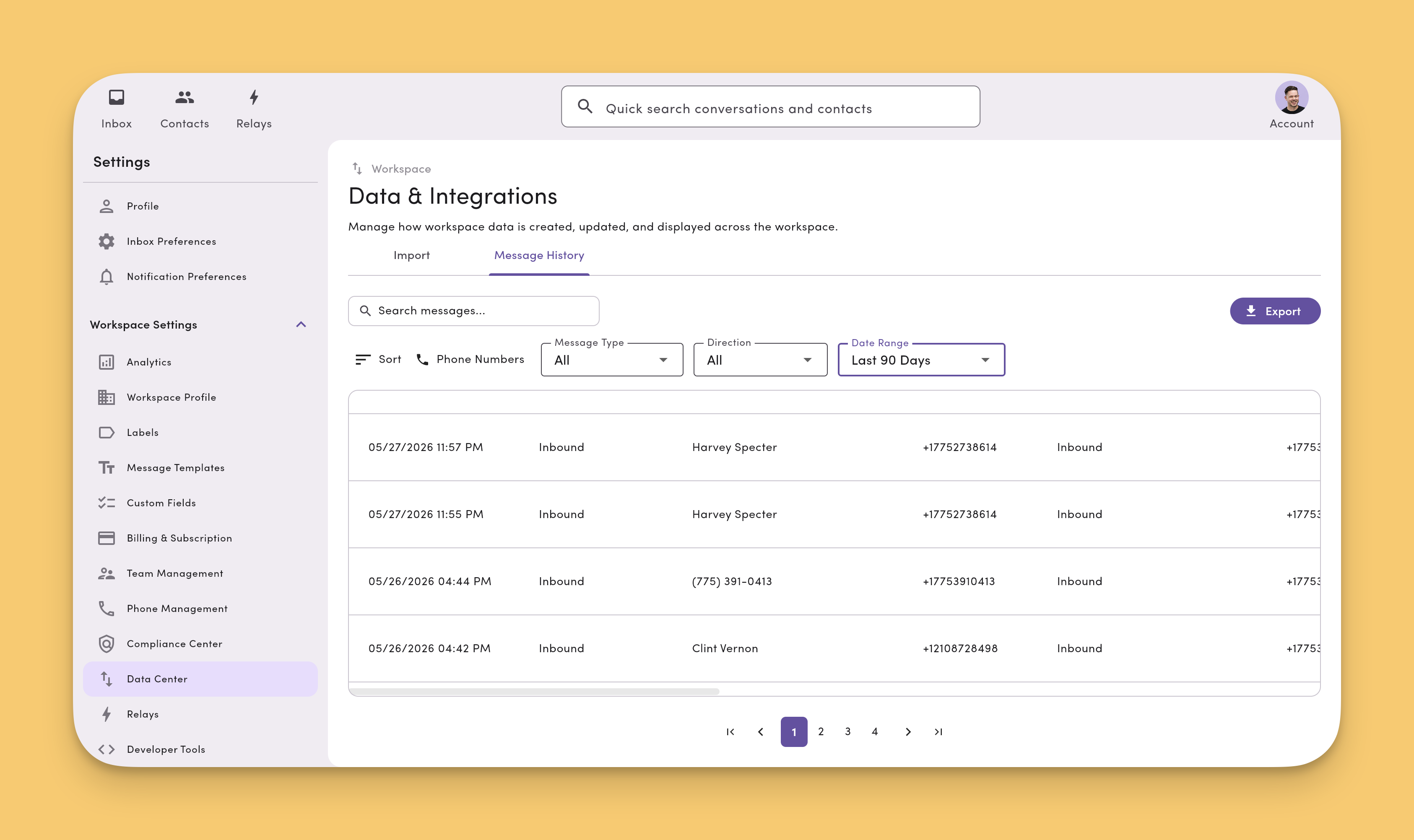
Task: Open Custom Fields in sidebar
Action: [x=200, y=503]
